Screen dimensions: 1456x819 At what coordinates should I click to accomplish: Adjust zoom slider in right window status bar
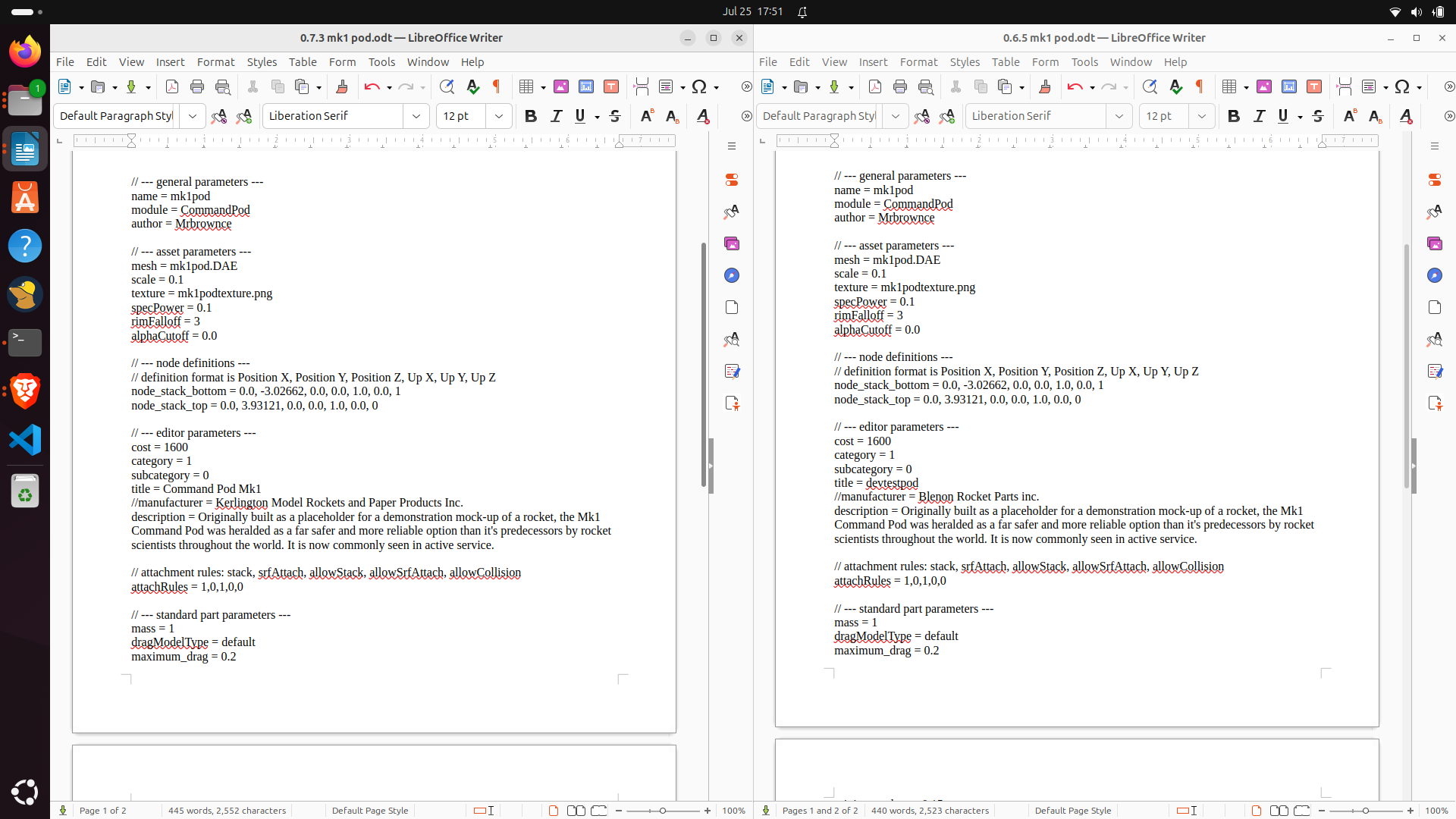point(1366,811)
